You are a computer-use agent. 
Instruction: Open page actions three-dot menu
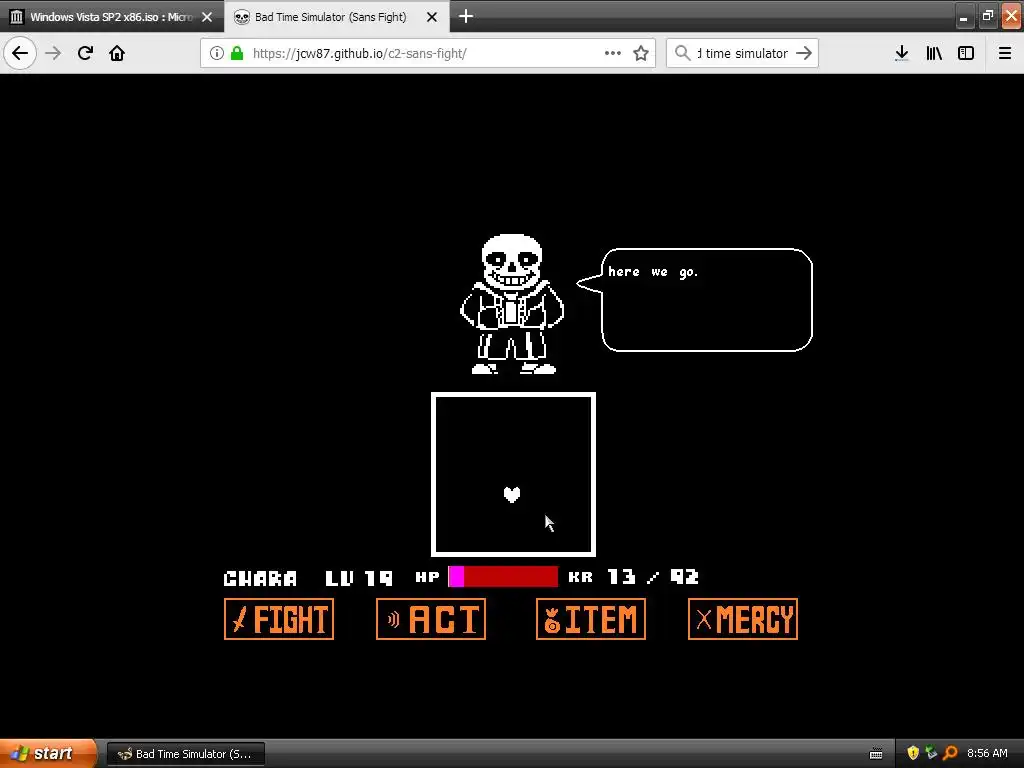tap(613, 53)
